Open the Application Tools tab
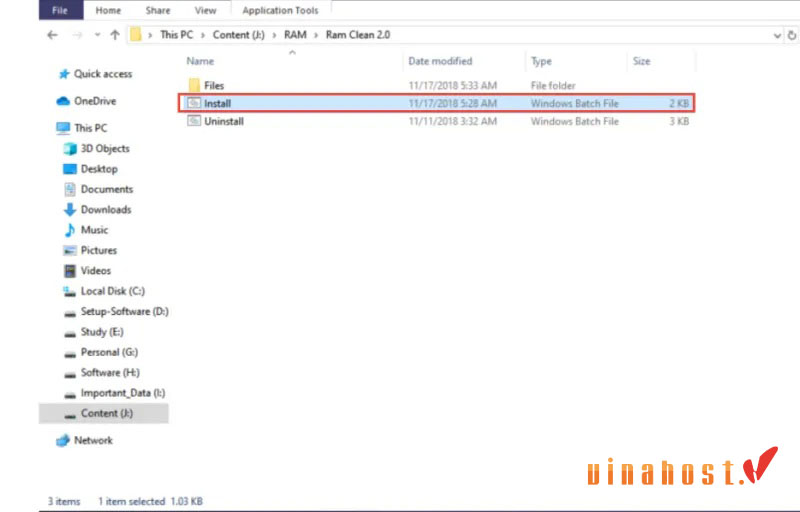The image size is (800, 512). pyautogui.click(x=280, y=10)
